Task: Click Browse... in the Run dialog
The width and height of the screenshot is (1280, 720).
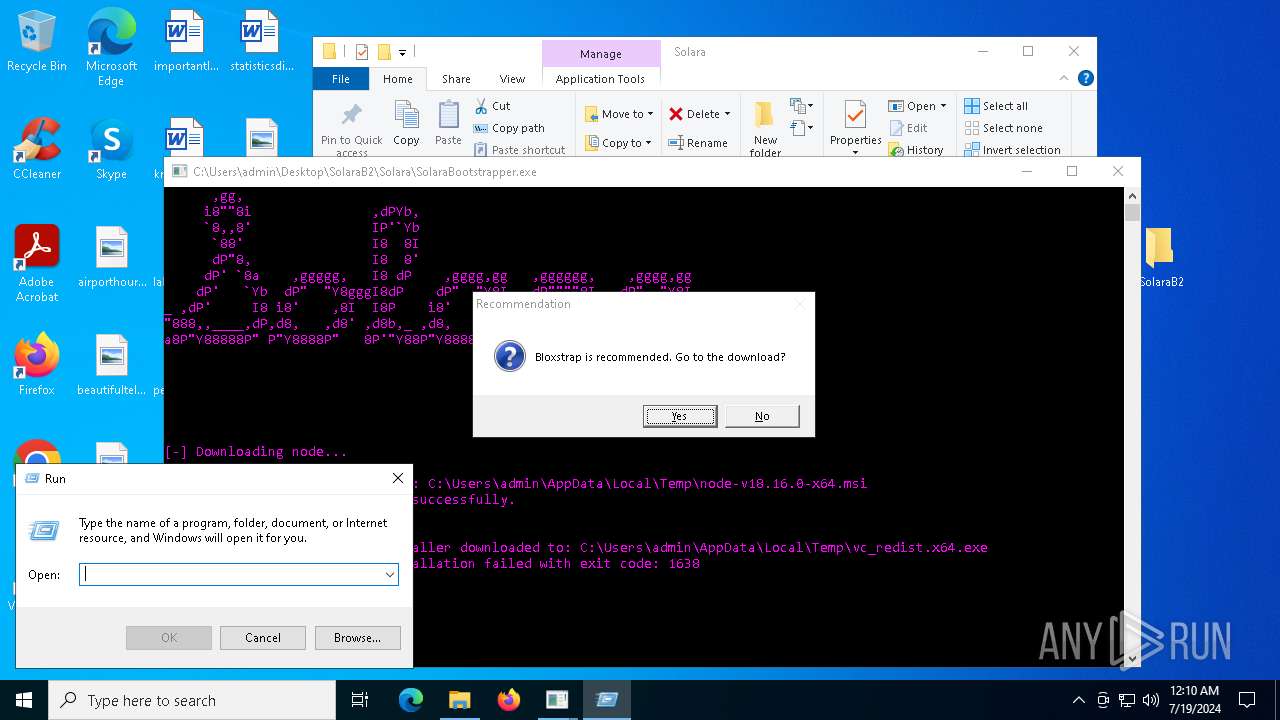Action: coord(357,637)
